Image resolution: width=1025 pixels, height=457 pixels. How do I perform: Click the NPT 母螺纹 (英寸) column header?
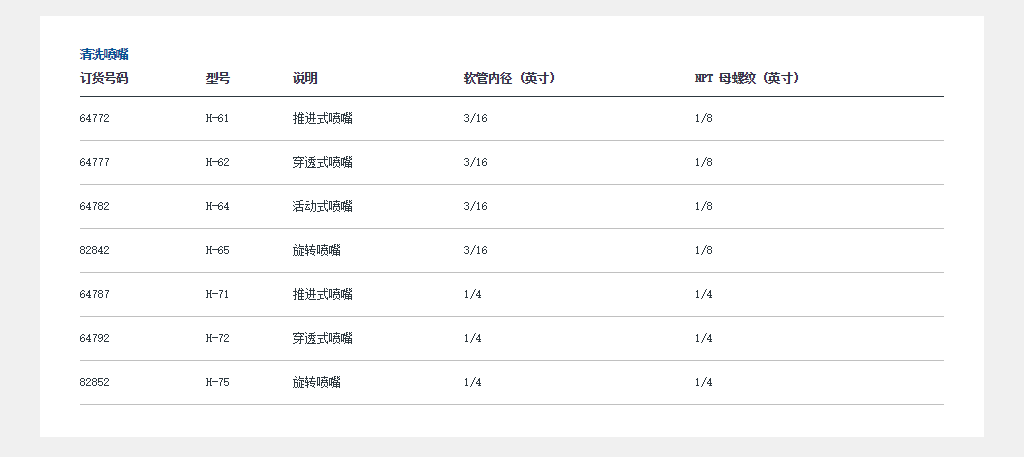pos(746,78)
